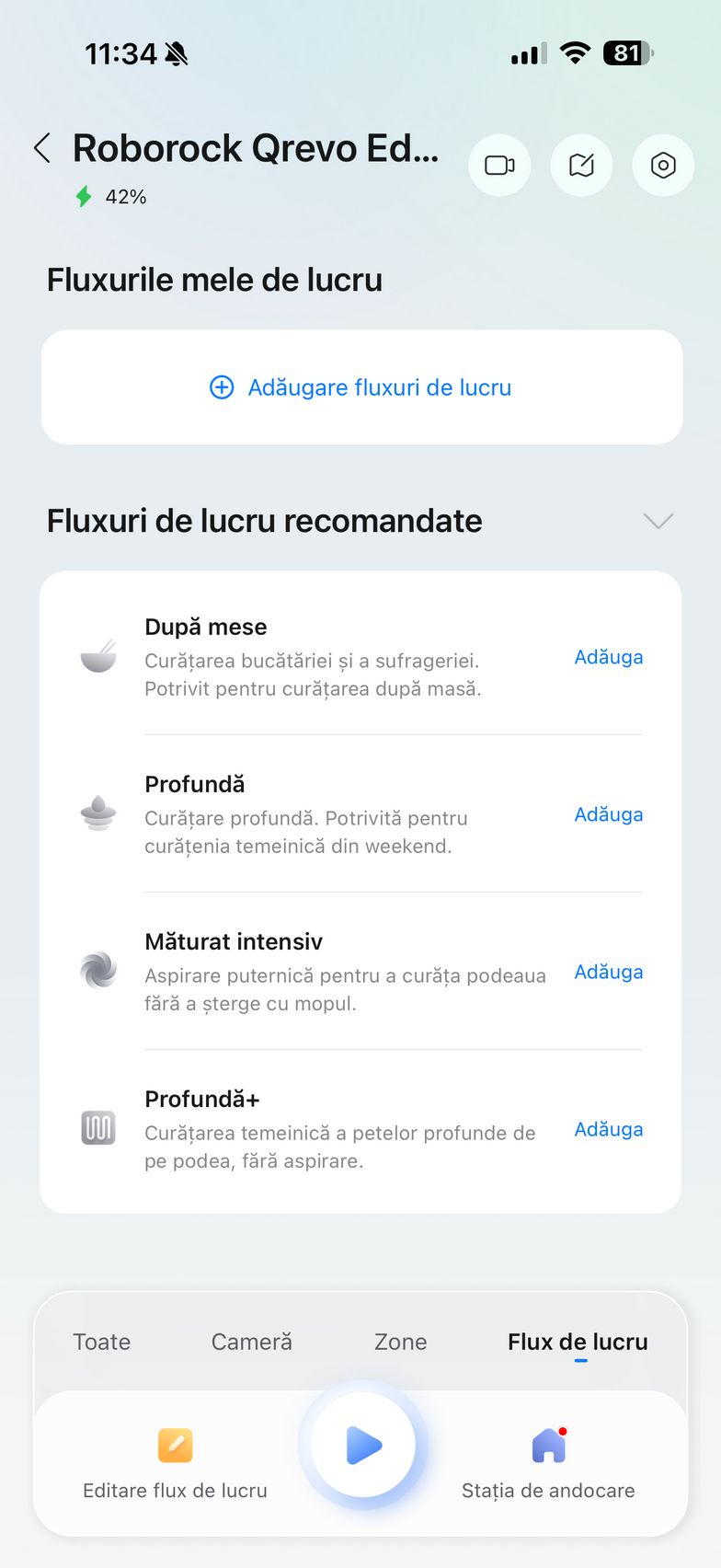Screen dimensions: 721x1568
Task: Select the Zone tab
Action: tap(401, 1342)
